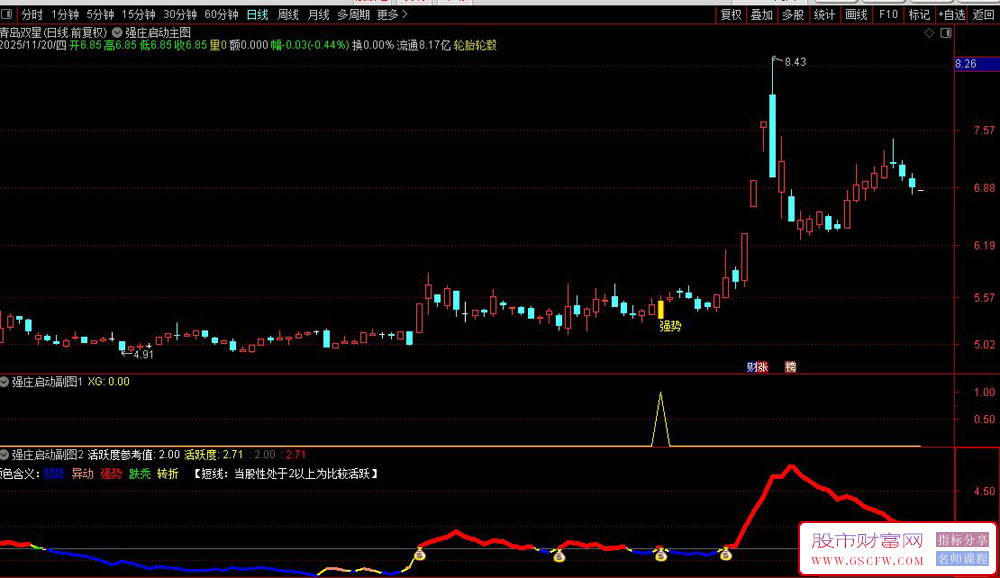
Task: Open the 复权 price adjustment tool
Action: pyautogui.click(x=730, y=14)
